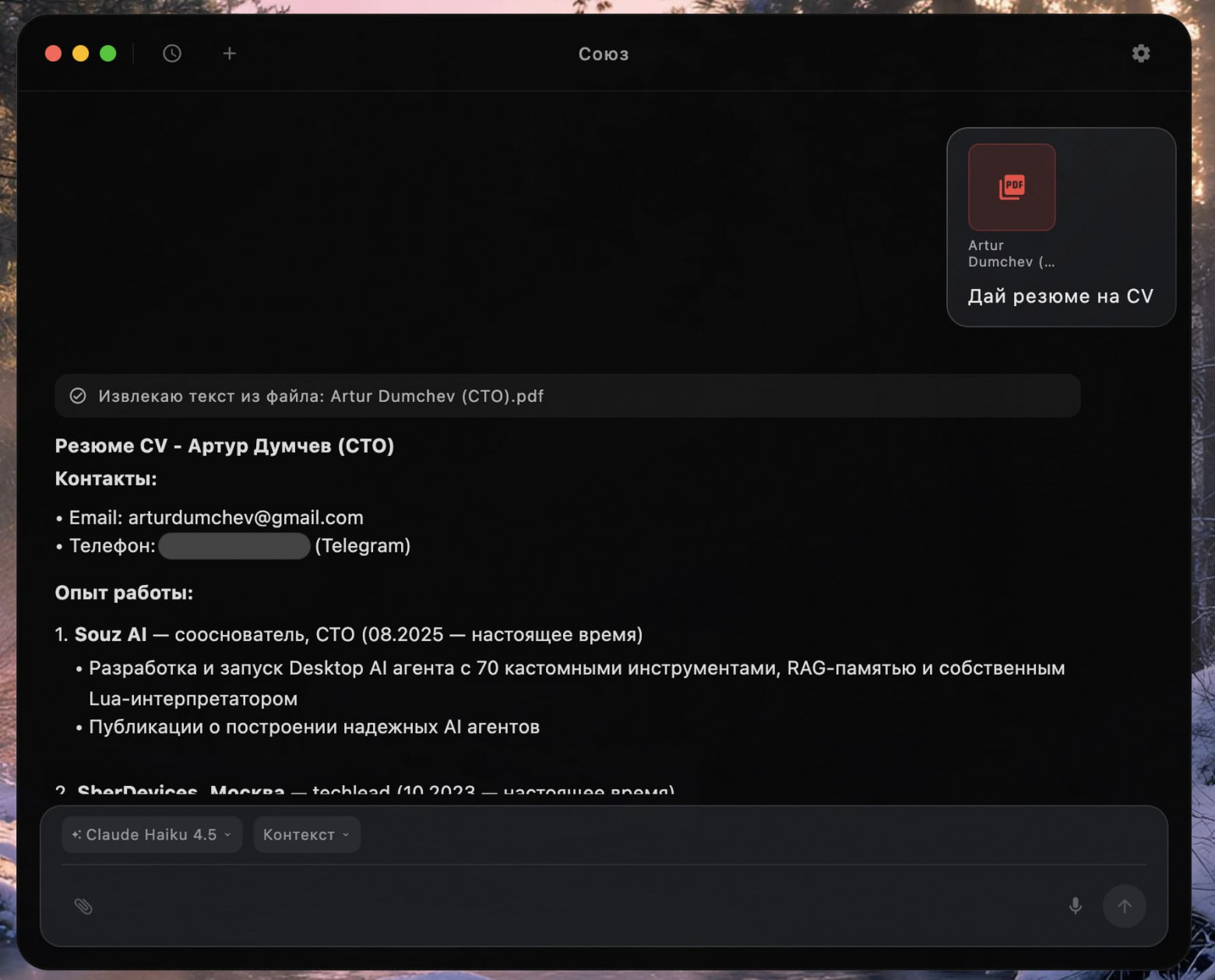Start a new chat with the plus icon
This screenshot has height=980, width=1215.
[229, 53]
